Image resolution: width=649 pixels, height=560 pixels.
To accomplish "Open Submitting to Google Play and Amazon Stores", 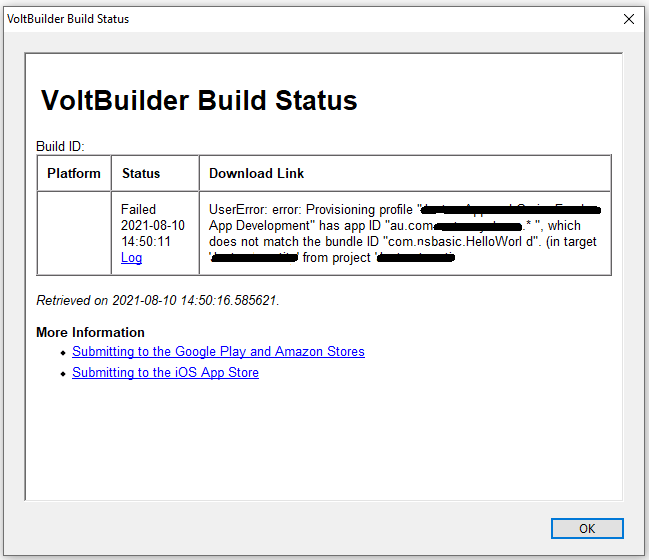I will (218, 351).
